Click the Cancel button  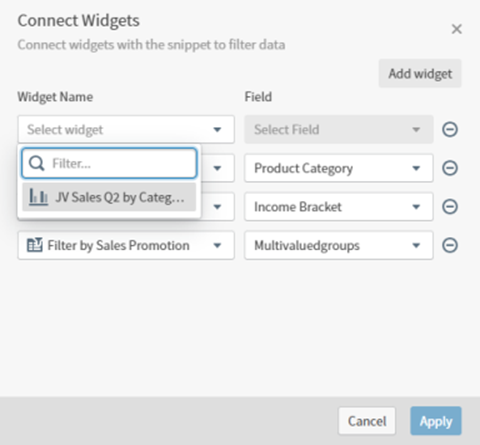(x=367, y=421)
